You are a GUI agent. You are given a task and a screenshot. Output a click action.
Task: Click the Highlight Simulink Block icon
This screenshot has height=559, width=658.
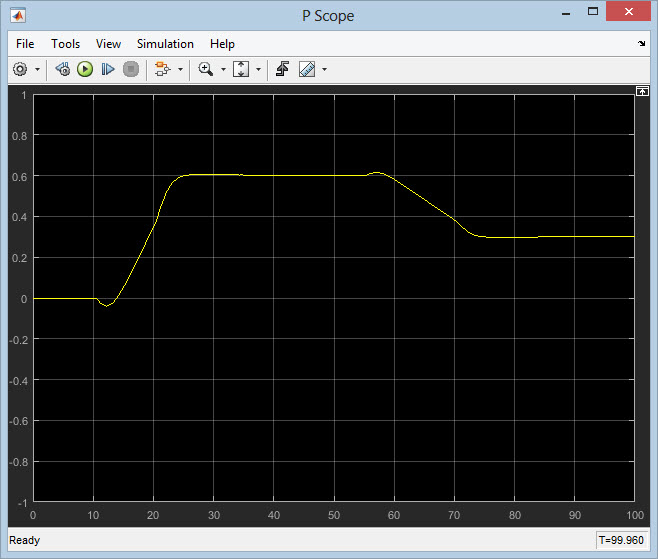(162, 69)
